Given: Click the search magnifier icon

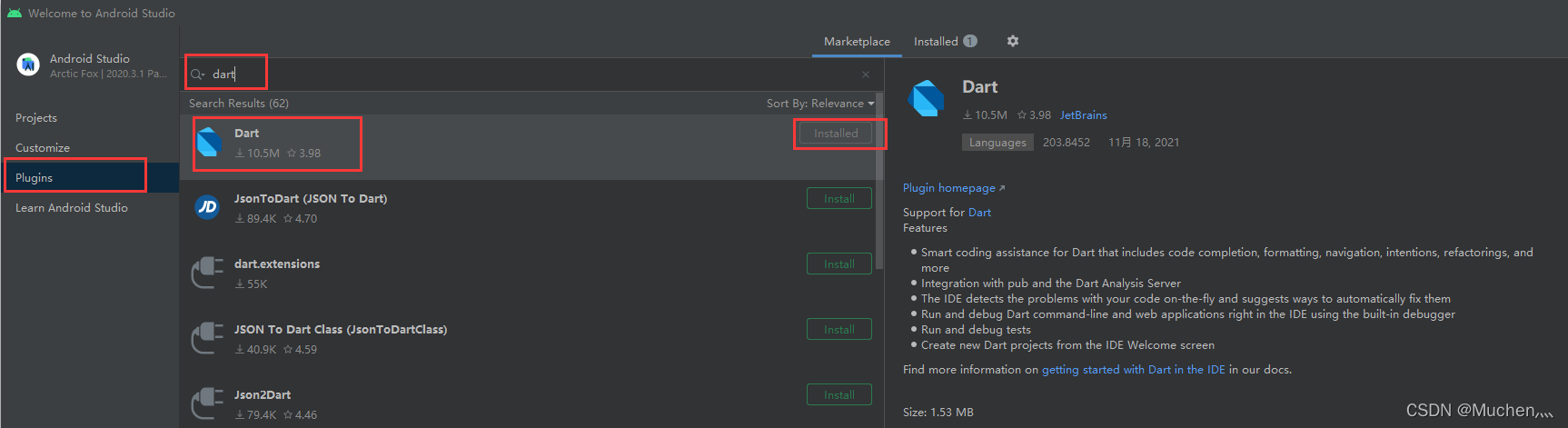Looking at the screenshot, I should click(197, 75).
